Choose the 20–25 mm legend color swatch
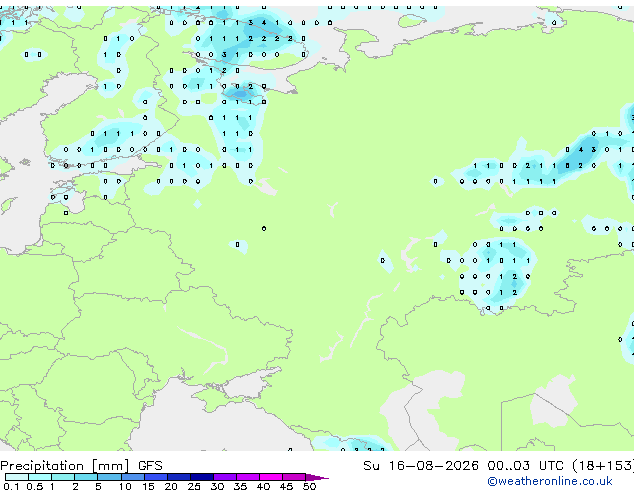The width and height of the screenshot is (634, 490). (179, 477)
